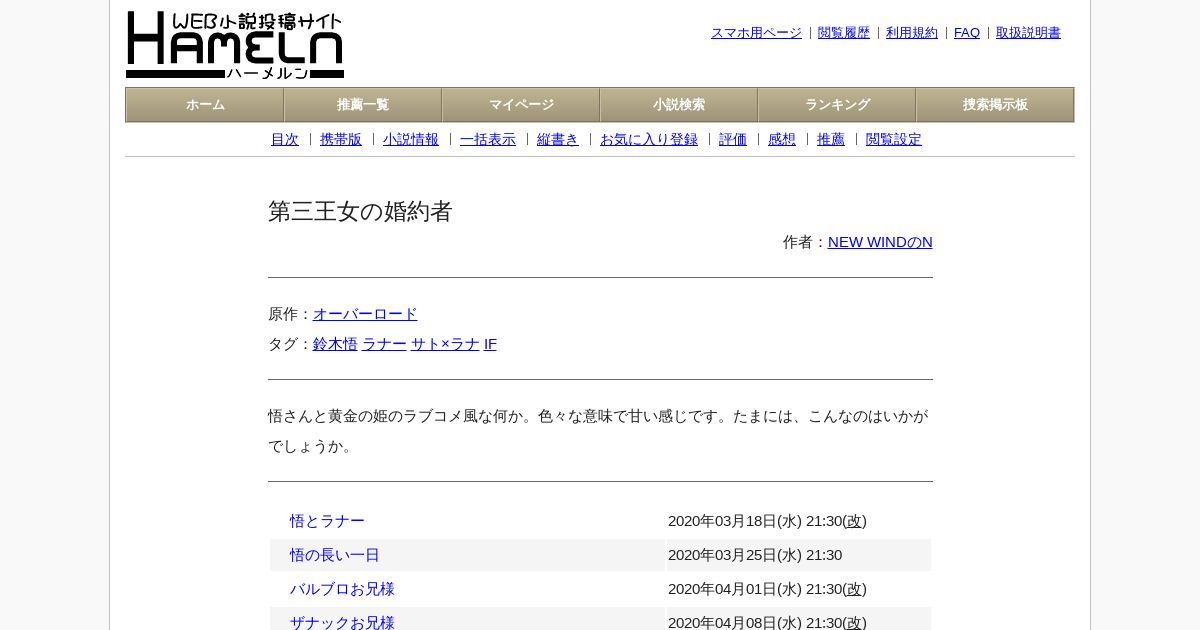Open the 閲覧設定 link
Image resolution: width=1200 pixels, height=630 pixels.
[894, 140]
